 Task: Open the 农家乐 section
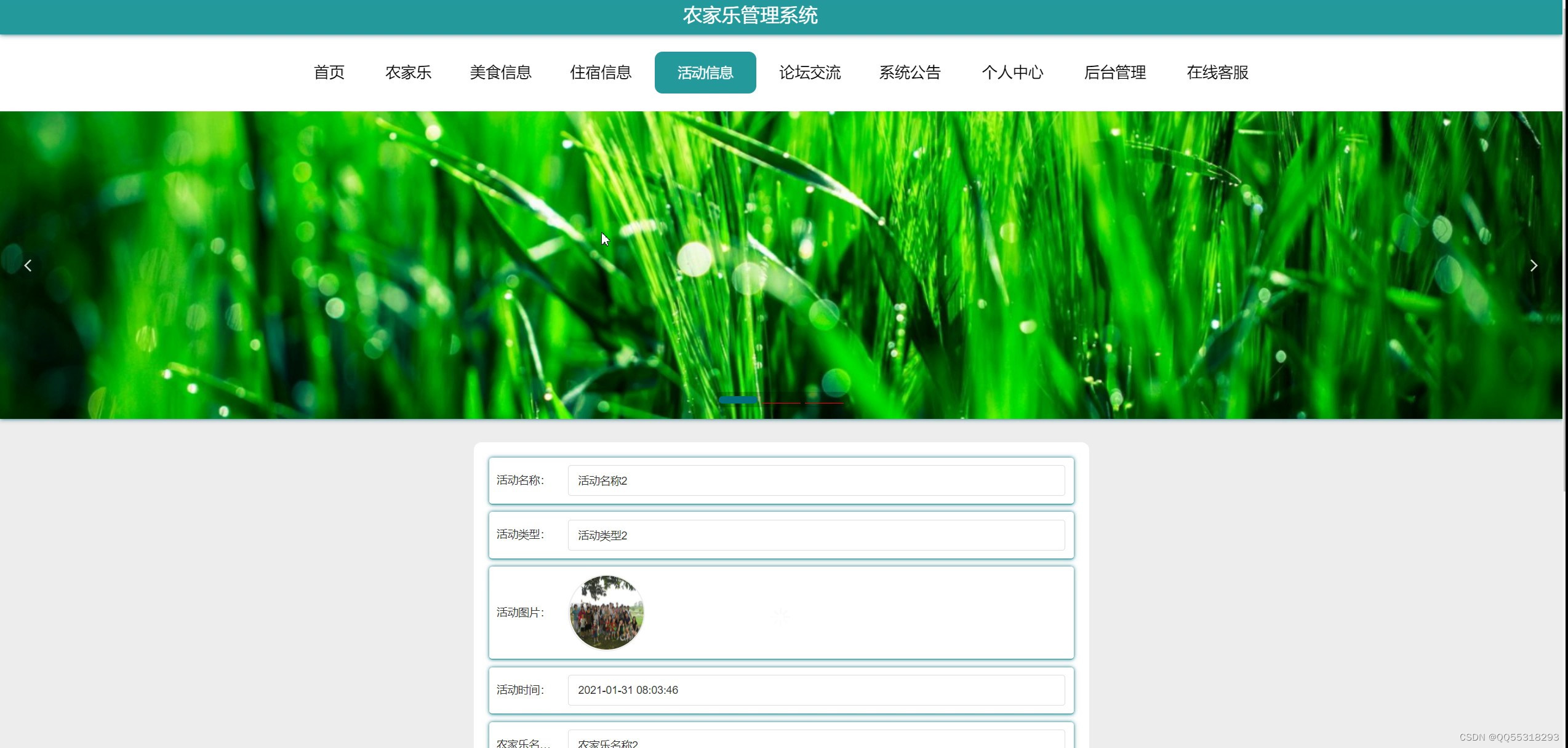[x=408, y=73]
